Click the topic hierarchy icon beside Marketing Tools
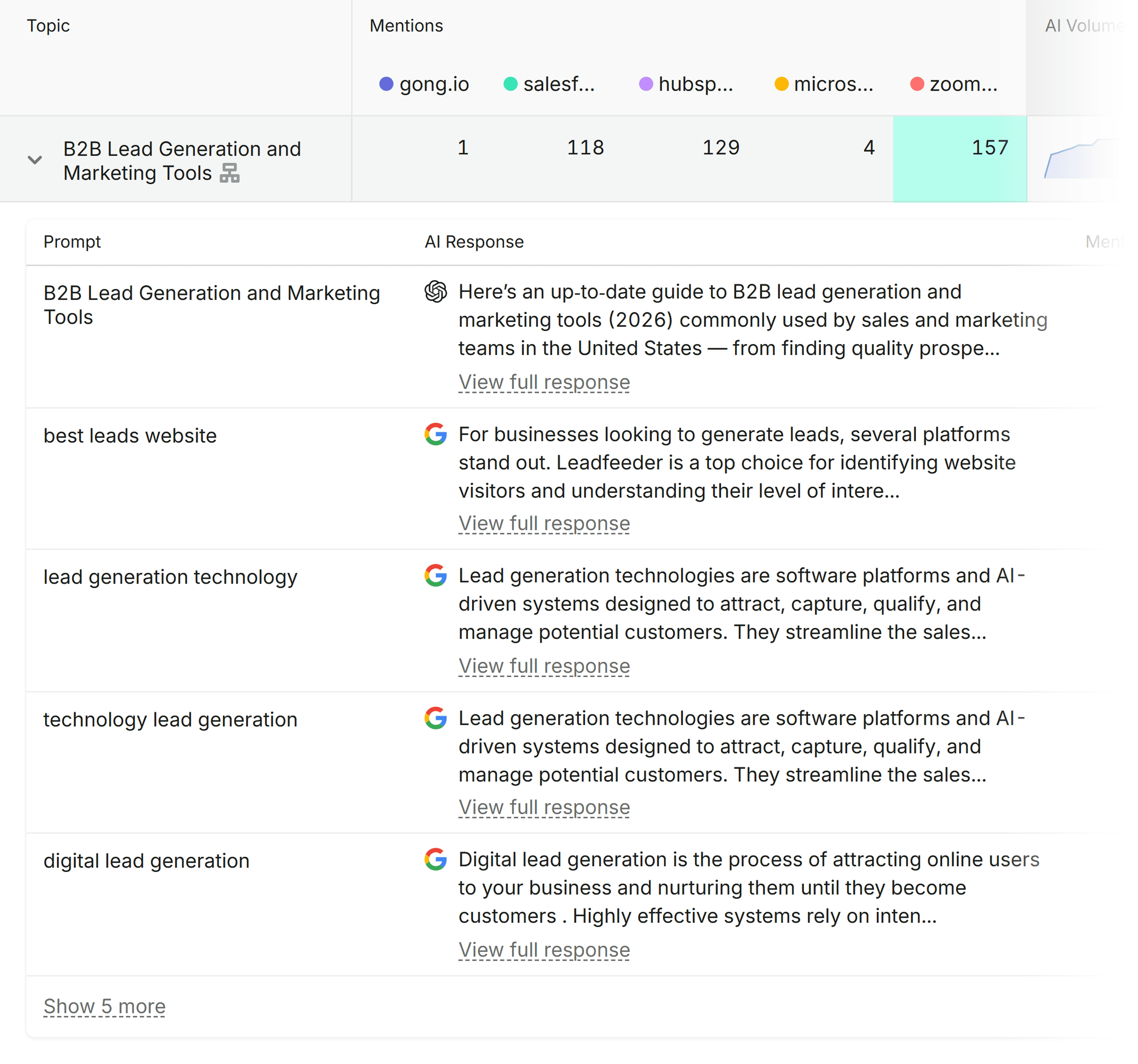 (x=229, y=173)
